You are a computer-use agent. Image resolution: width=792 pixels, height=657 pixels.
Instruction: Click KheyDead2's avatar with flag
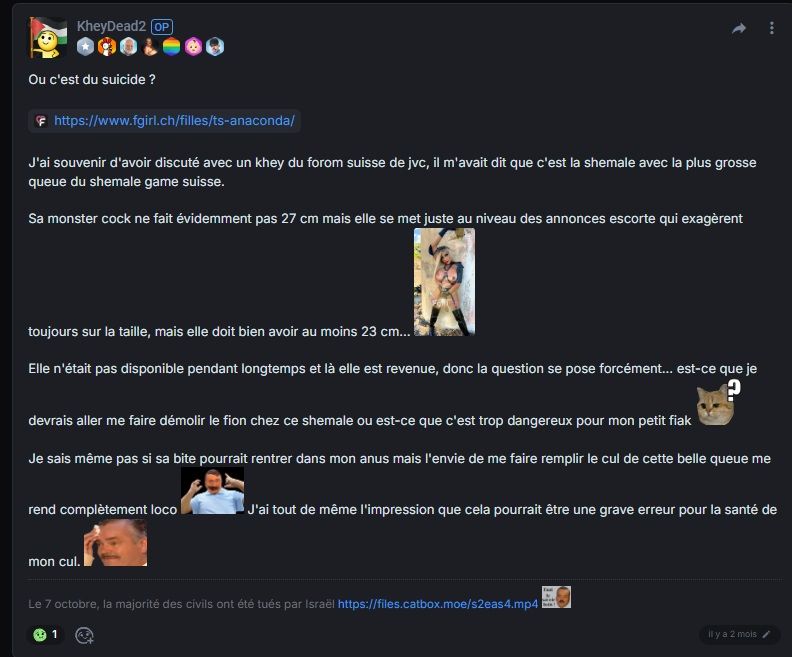point(47,37)
